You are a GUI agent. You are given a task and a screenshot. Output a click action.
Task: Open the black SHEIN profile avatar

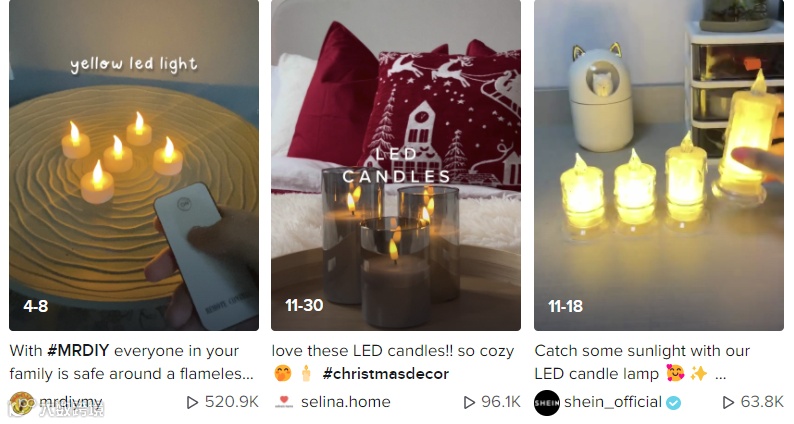[x=547, y=403]
